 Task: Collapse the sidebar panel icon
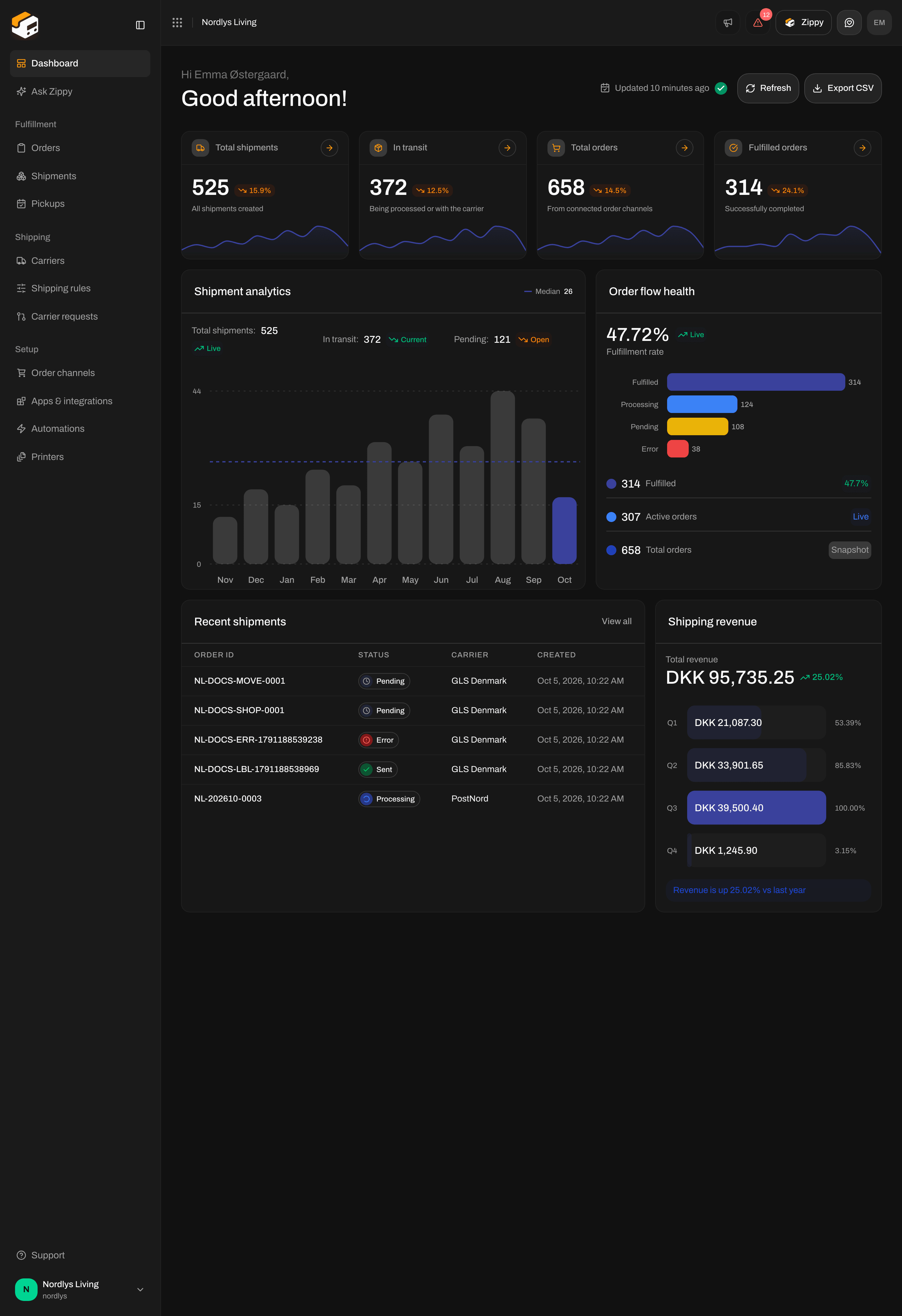140,25
